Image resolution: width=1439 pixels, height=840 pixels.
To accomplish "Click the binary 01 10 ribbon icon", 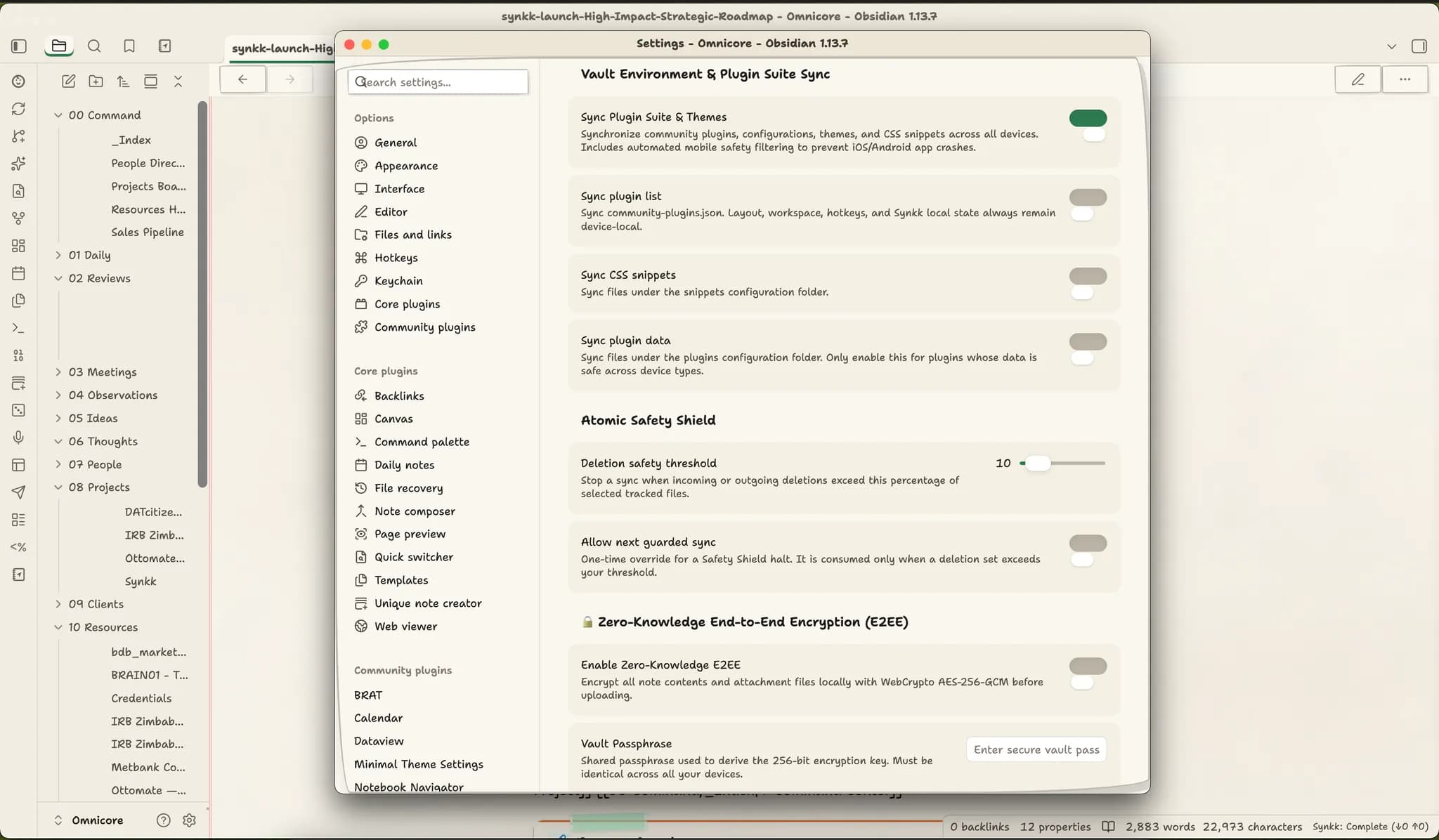I will 19,355.
